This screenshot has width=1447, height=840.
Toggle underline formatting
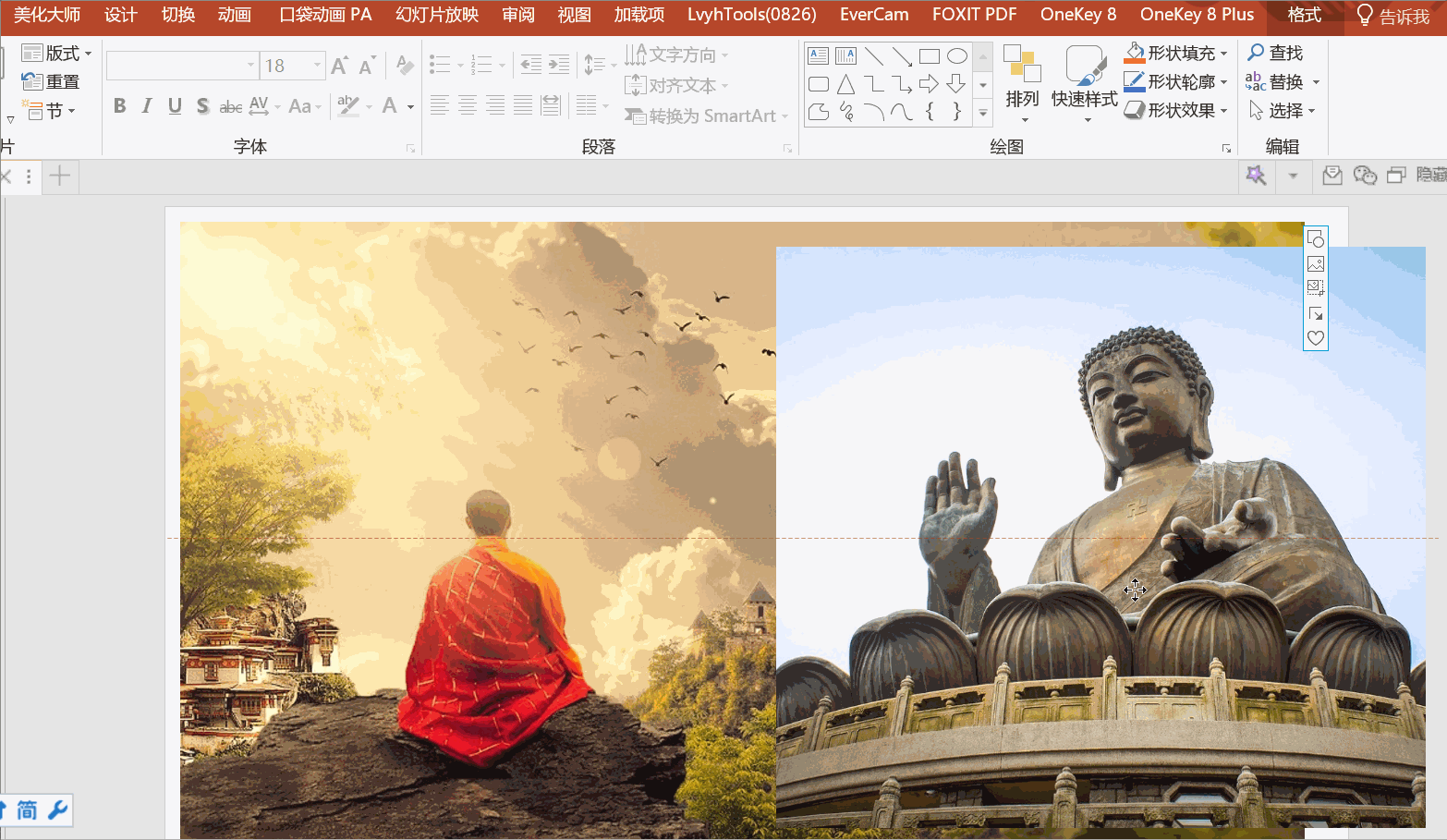point(175,106)
